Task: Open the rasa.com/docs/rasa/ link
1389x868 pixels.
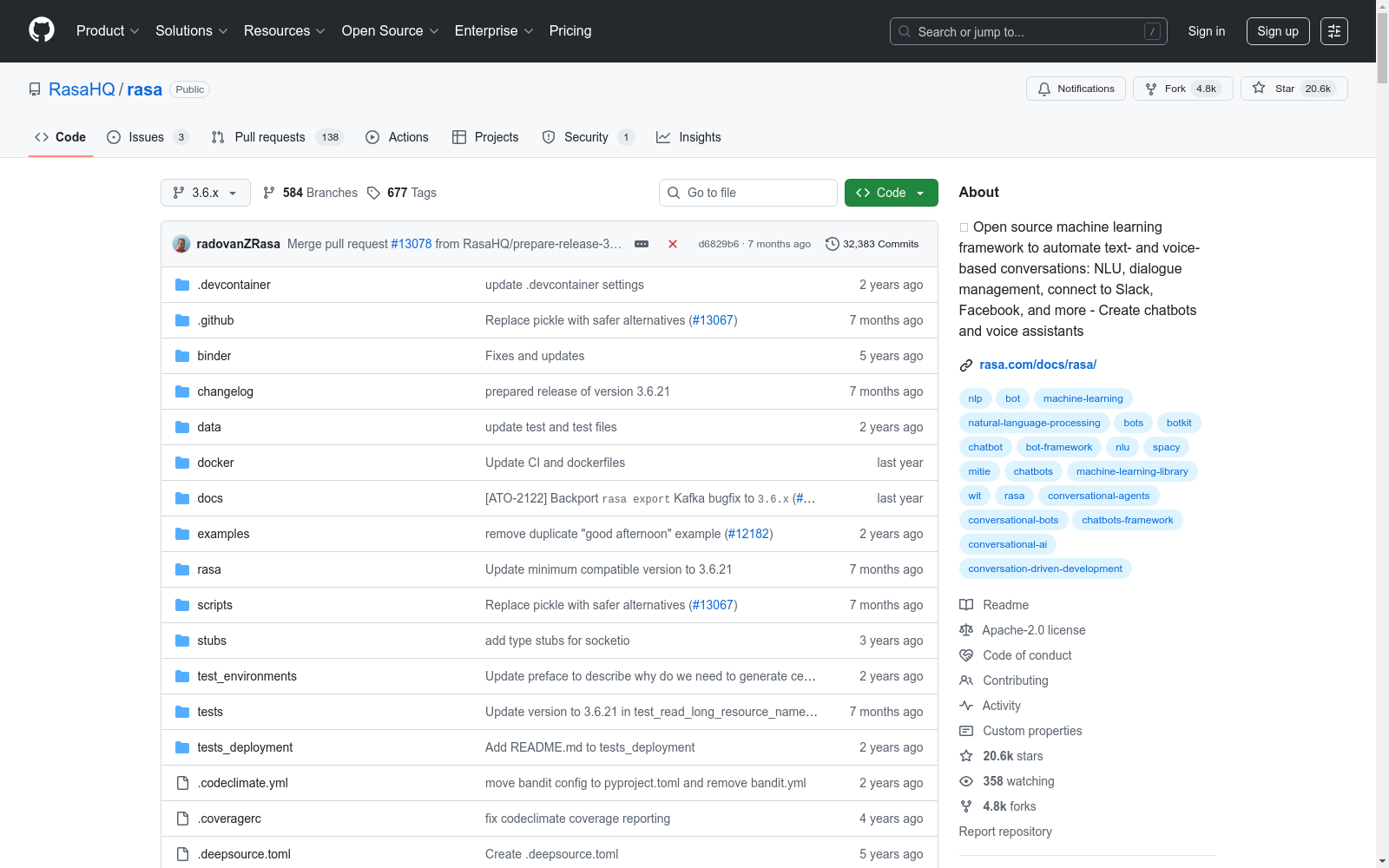Action: (1038, 365)
